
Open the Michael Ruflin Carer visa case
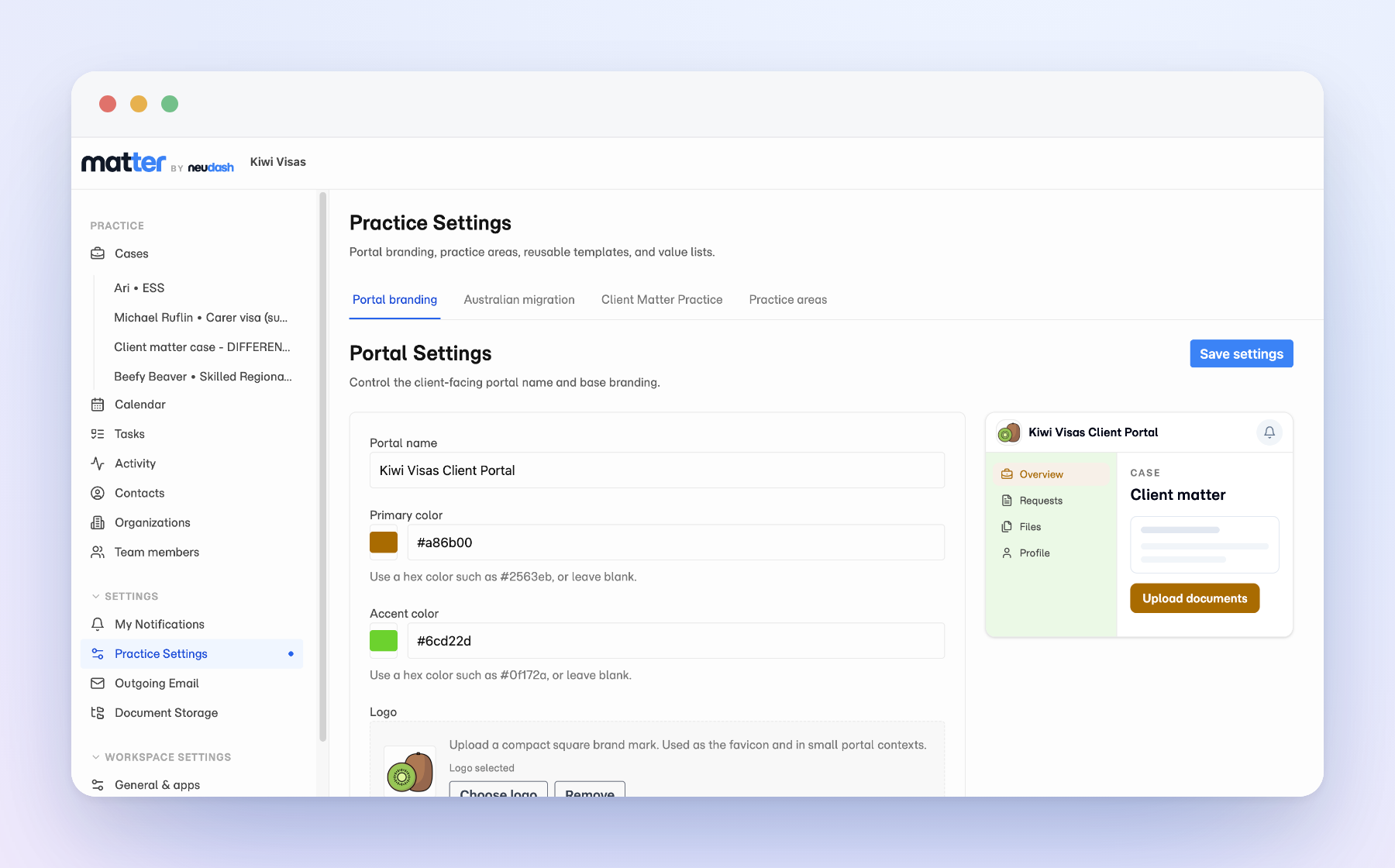click(201, 318)
